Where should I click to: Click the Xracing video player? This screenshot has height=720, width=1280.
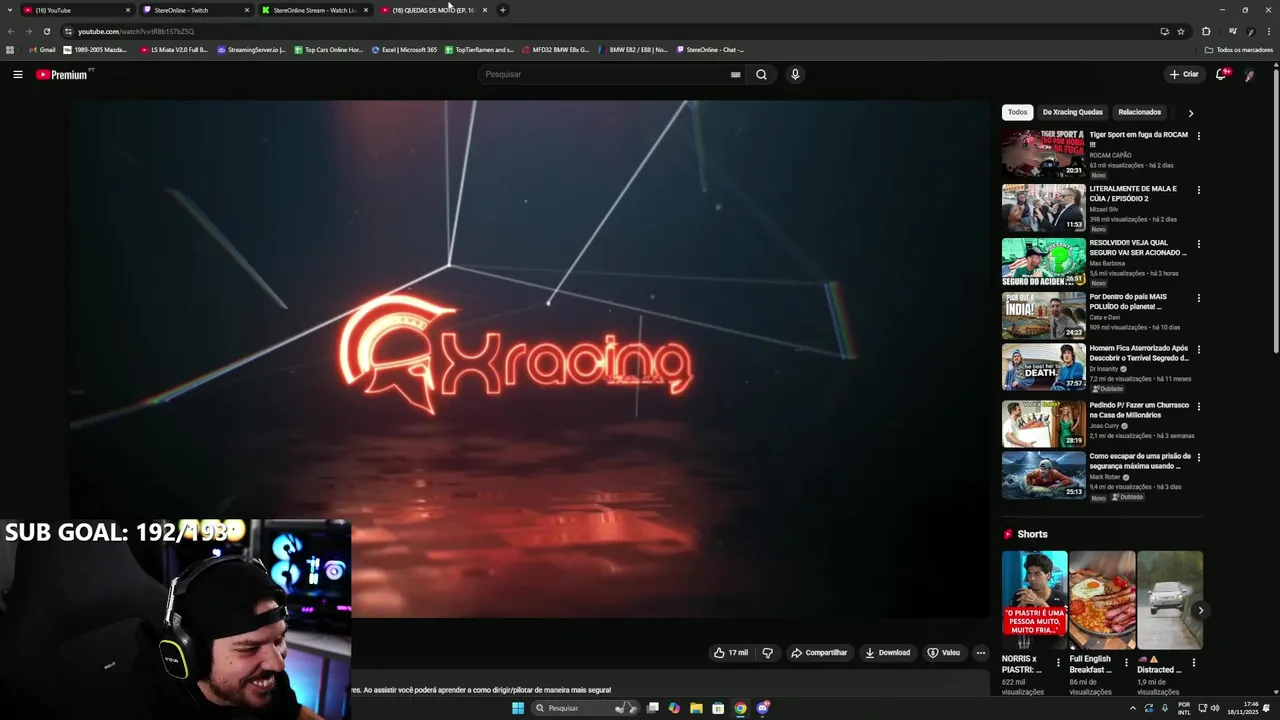point(529,358)
